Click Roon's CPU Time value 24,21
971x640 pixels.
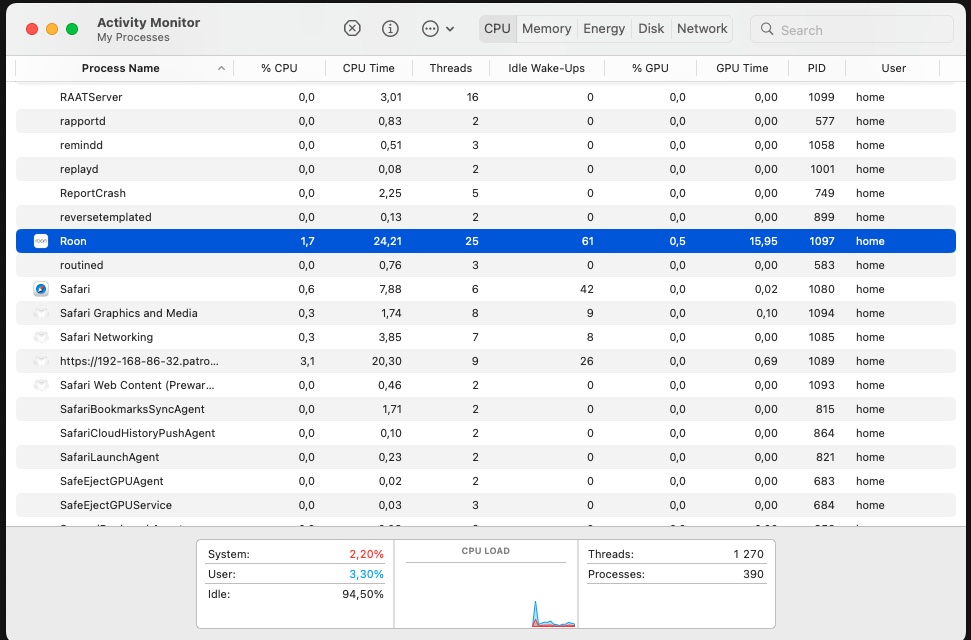point(388,241)
